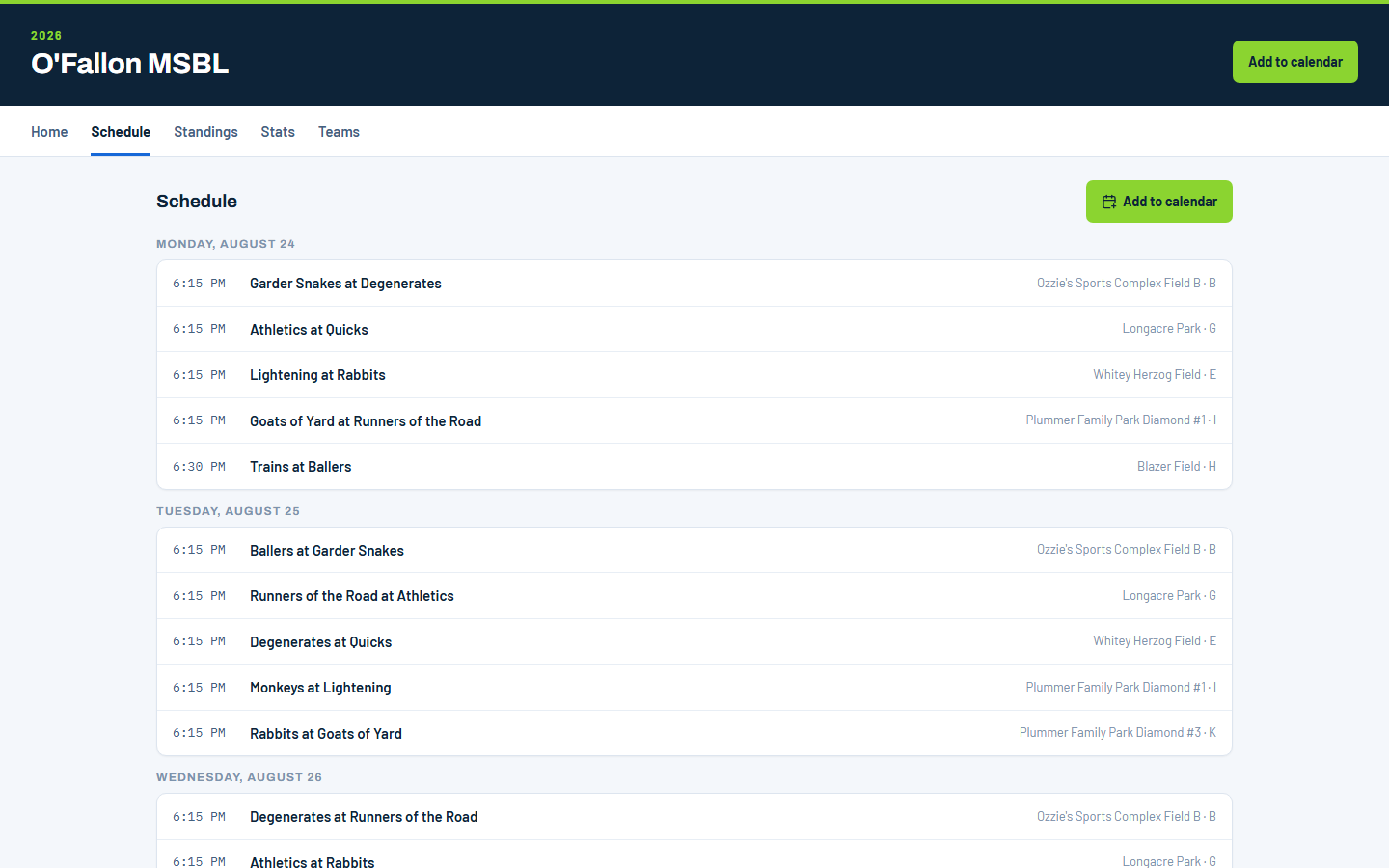1389x868 pixels.
Task: Select Runners of the Road at Athletics
Action: click(x=694, y=596)
